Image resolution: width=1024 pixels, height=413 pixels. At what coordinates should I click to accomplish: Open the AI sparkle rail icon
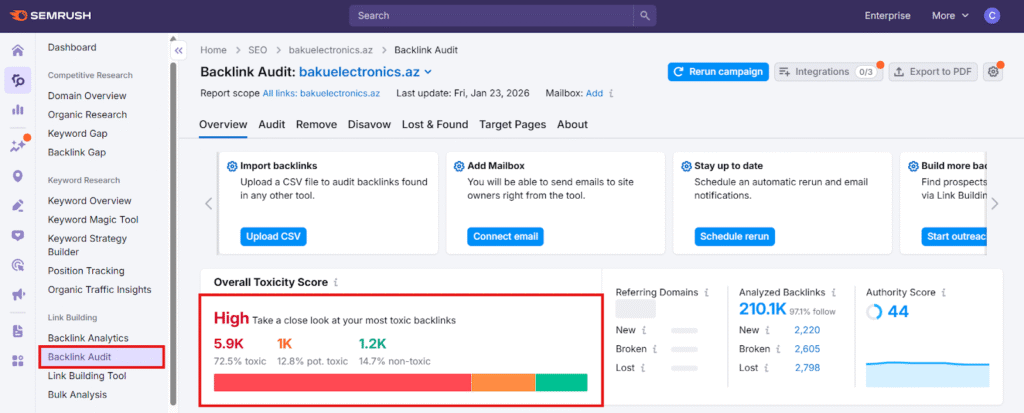[18, 146]
